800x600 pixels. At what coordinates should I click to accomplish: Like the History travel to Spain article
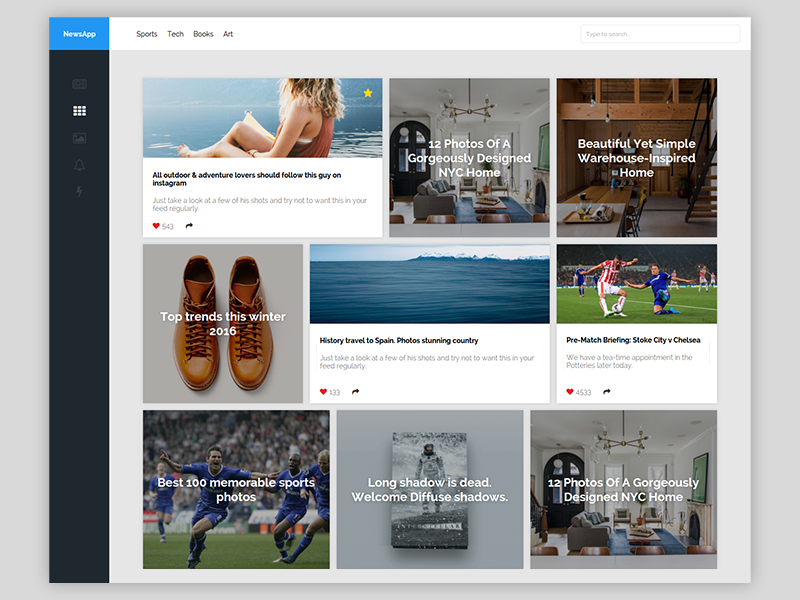point(323,392)
